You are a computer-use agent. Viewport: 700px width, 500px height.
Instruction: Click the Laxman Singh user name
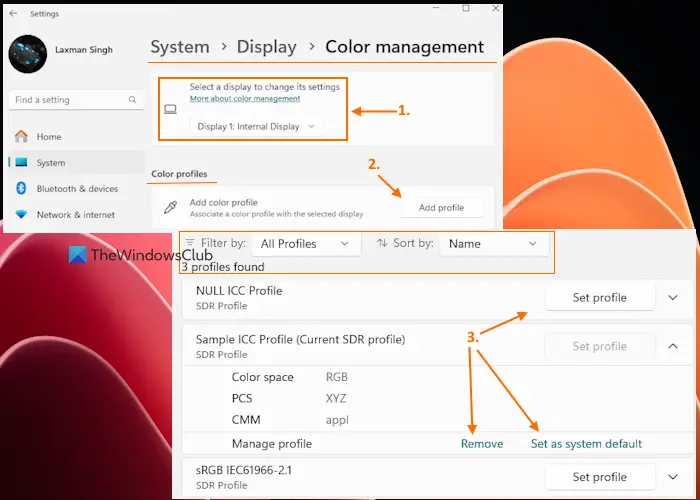pyautogui.click(x=83, y=50)
